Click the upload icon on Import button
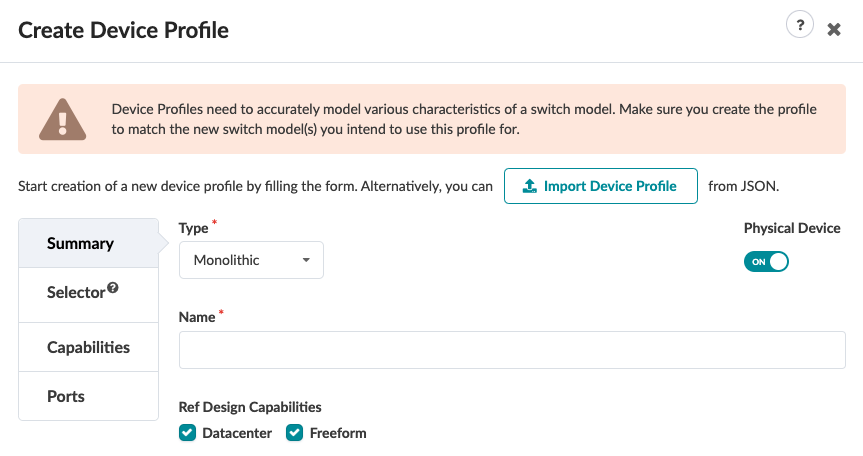This screenshot has width=863, height=456. point(530,186)
